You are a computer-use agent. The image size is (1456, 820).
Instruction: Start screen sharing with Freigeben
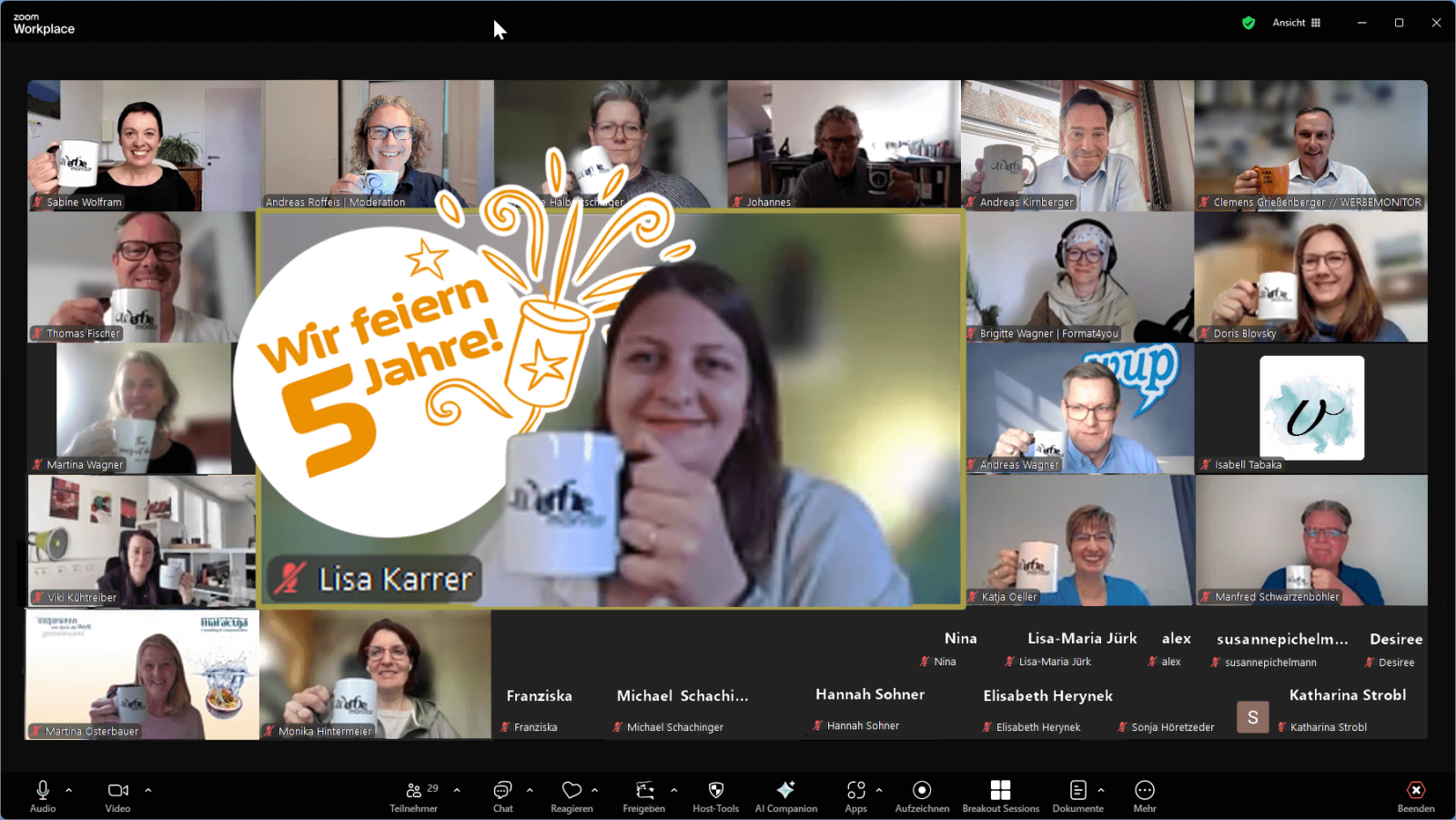644,790
